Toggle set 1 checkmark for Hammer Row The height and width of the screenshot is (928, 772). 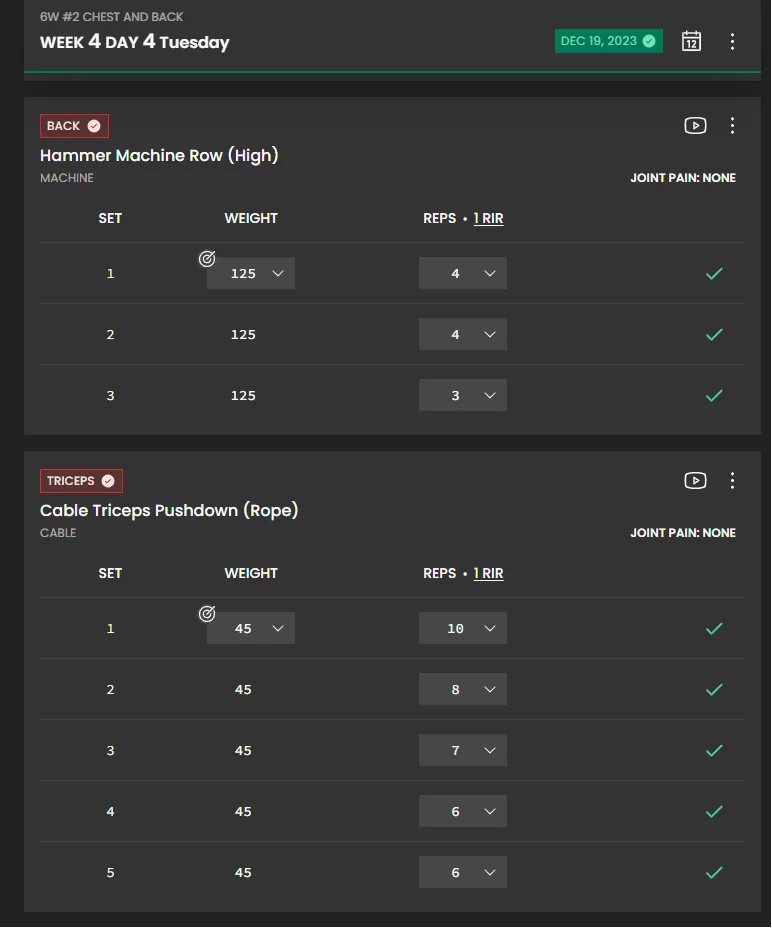point(714,273)
